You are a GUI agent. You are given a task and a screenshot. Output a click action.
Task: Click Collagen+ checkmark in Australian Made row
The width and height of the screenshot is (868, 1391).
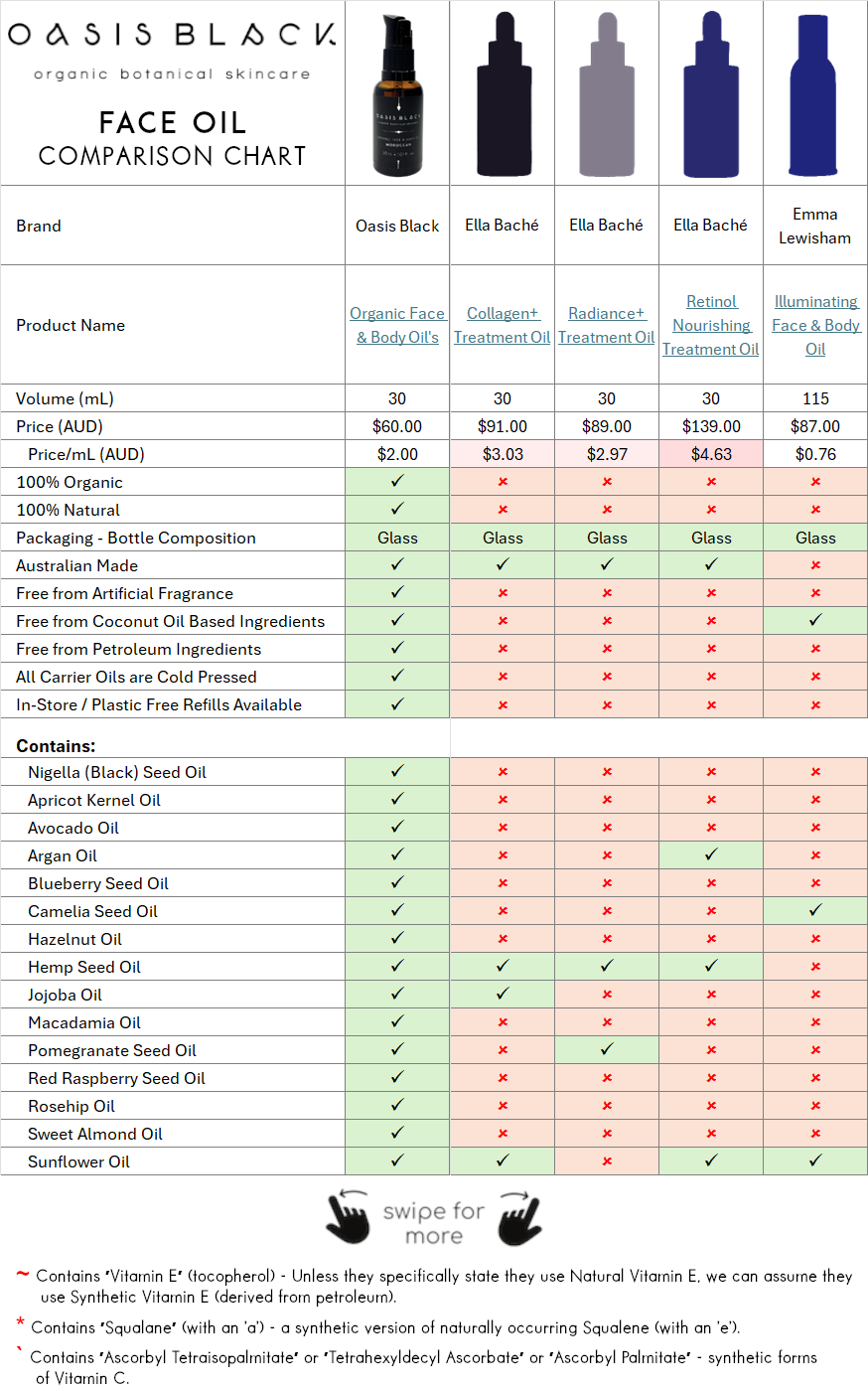click(503, 564)
